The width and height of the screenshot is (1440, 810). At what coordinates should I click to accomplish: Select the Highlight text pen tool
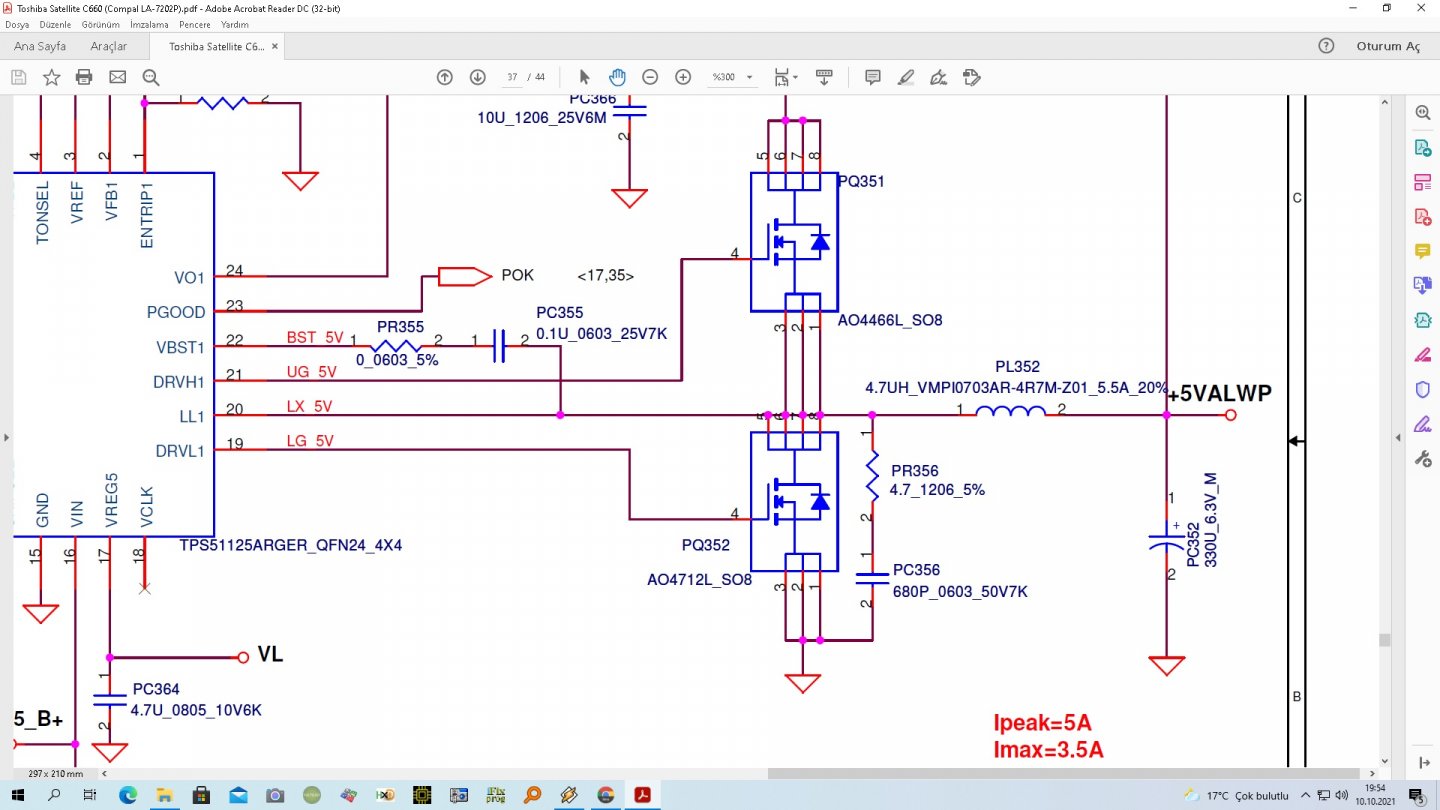click(x=906, y=77)
